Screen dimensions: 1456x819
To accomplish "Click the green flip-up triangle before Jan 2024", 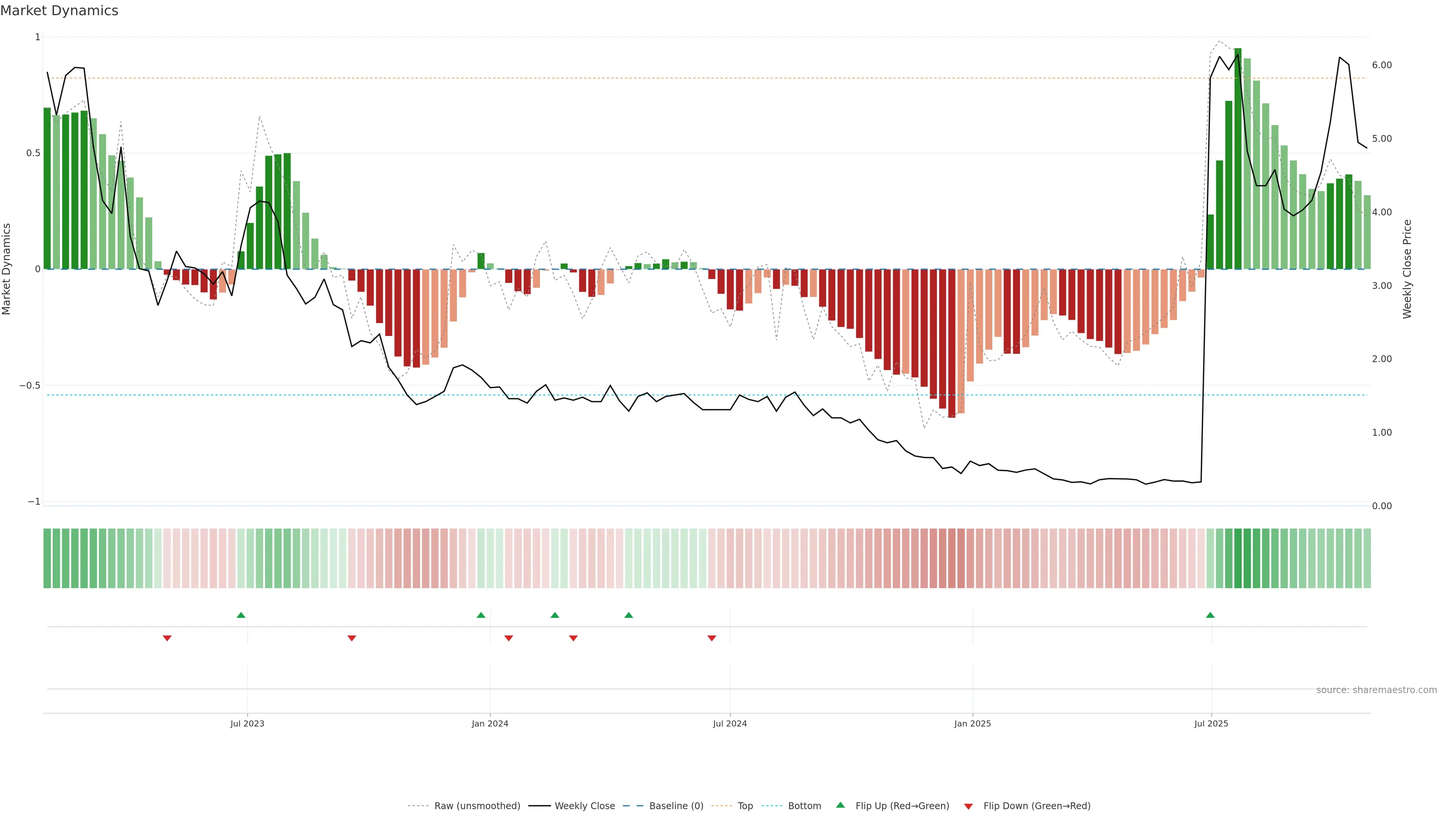I will [x=481, y=615].
